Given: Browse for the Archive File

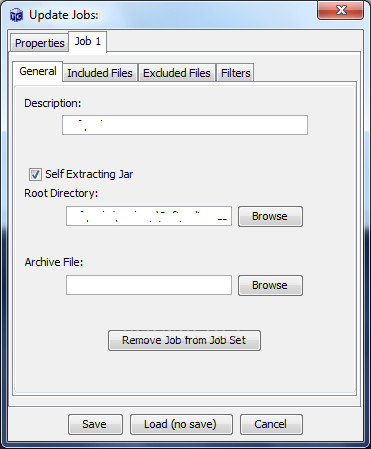Looking at the screenshot, I should (x=270, y=285).
